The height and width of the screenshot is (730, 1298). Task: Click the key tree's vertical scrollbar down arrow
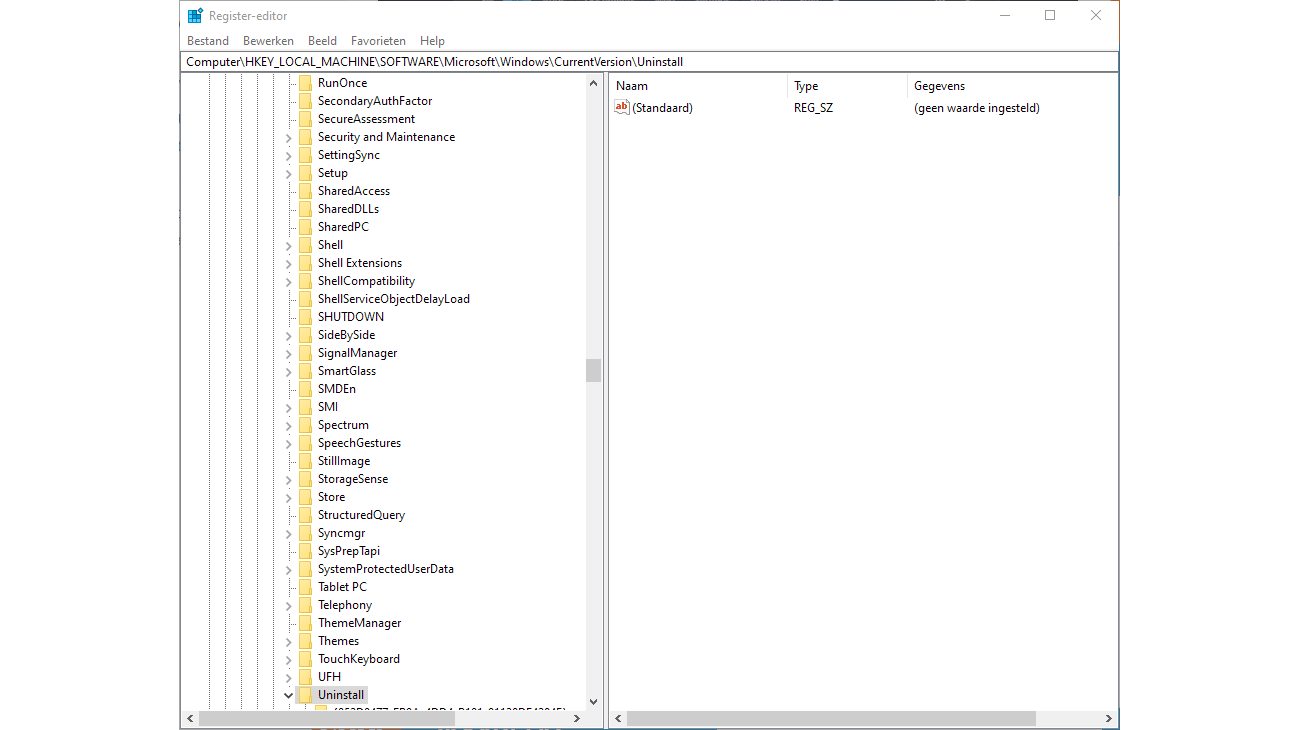point(593,702)
